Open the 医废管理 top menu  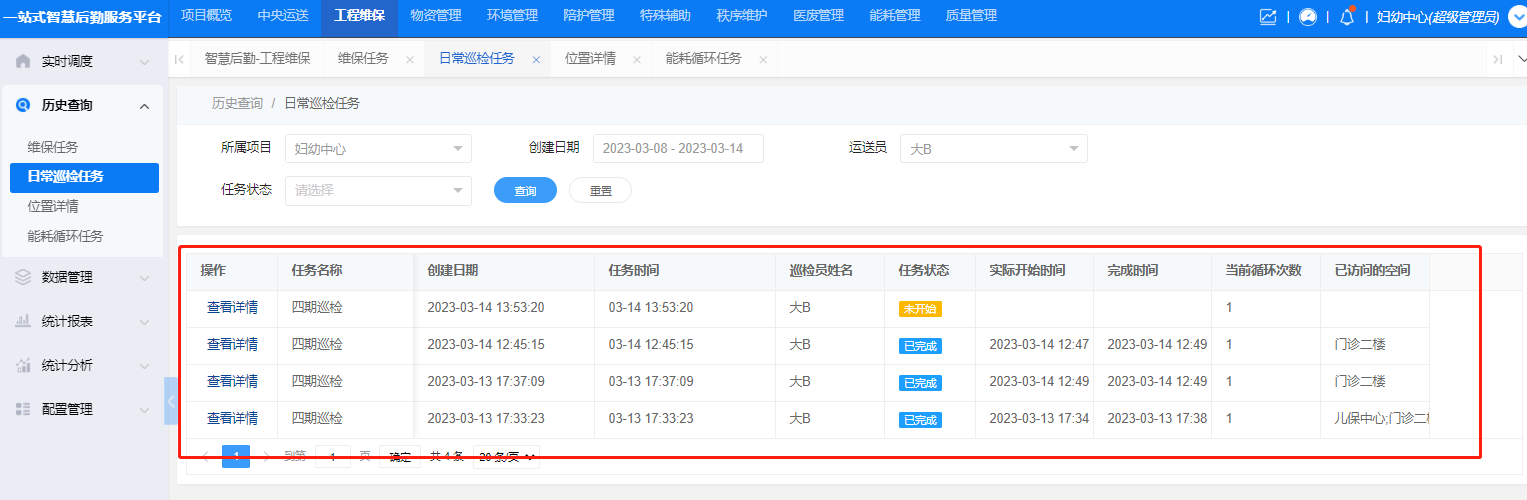pyautogui.click(x=818, y=16)
